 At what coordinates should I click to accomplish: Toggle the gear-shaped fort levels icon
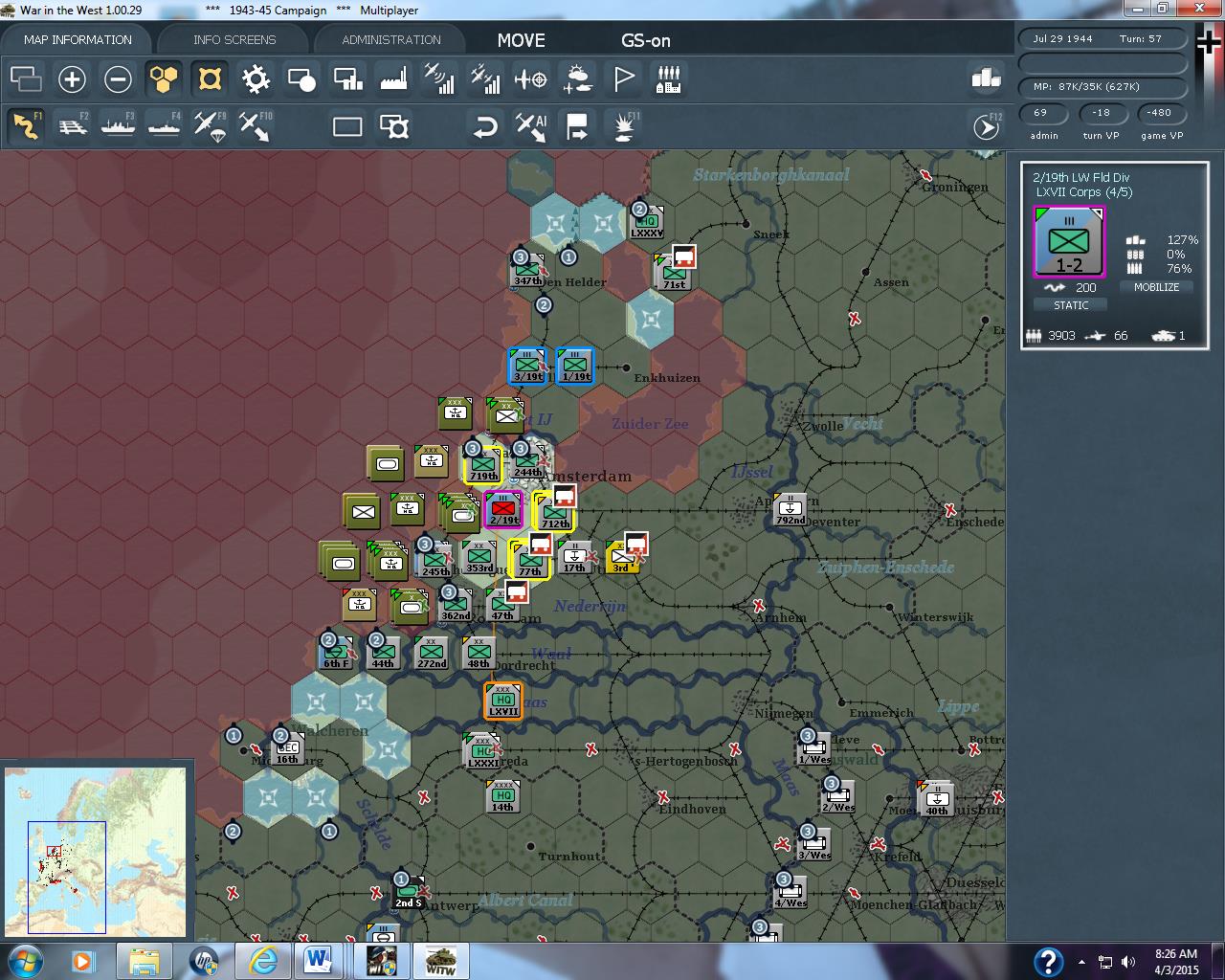pyautogui.click(x=256, y=79)
